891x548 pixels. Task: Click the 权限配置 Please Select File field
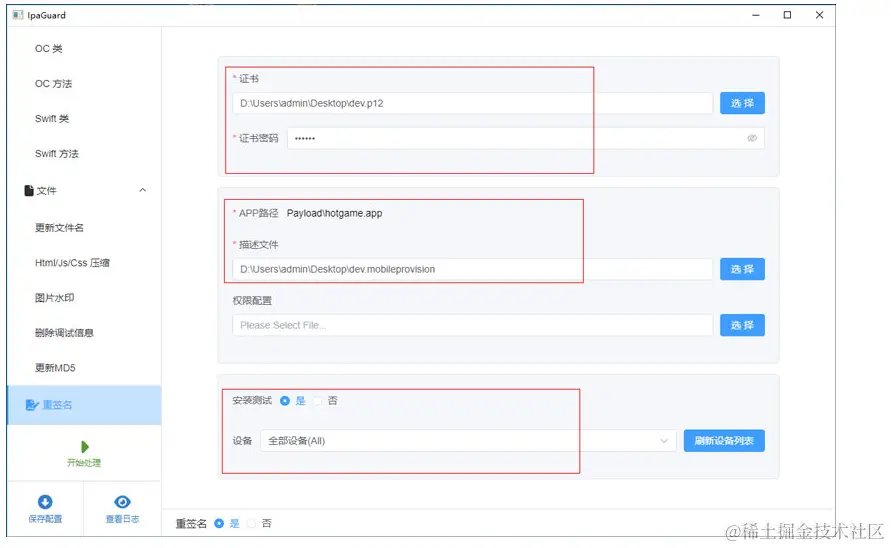(472, 325)
